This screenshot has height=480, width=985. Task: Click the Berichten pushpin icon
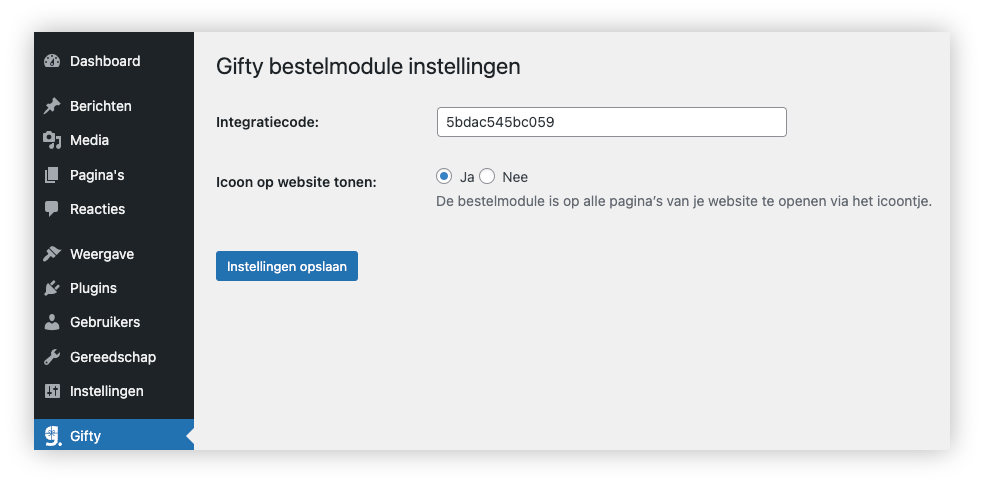coord(52,106)
